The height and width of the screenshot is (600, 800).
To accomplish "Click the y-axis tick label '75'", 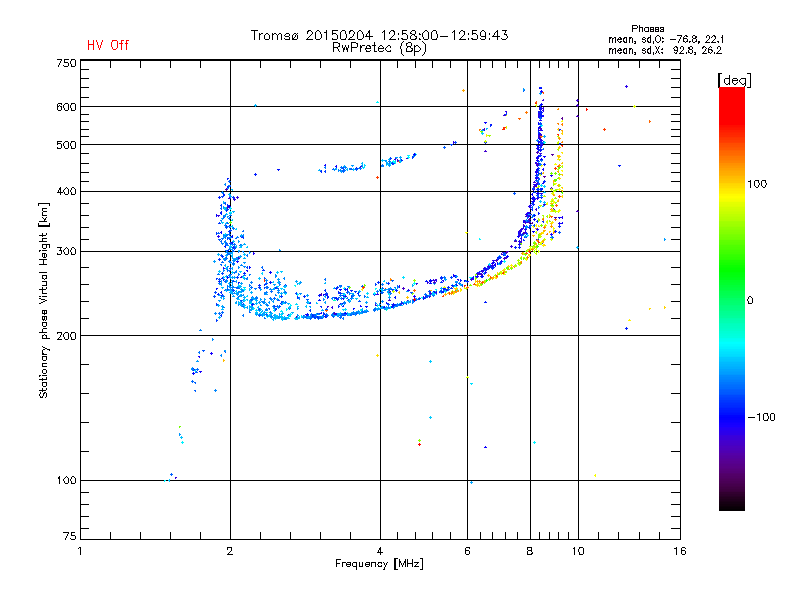I will coord(70,536).
